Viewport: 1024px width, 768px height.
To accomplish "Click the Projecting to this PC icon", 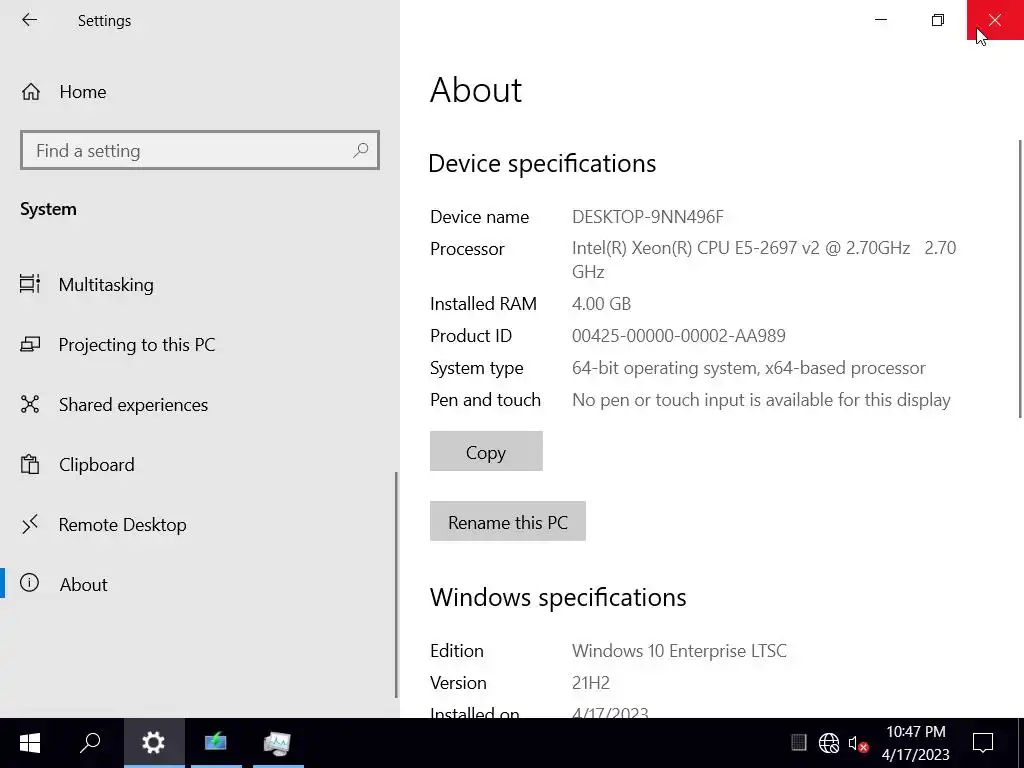I will 30,344.
